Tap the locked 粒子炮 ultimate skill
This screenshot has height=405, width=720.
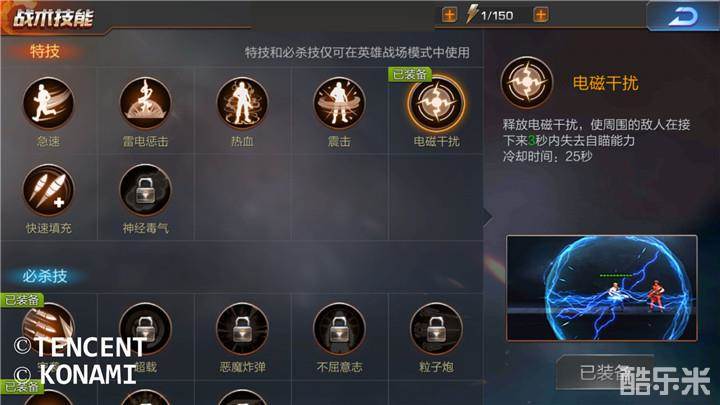(x=436, y=329)
